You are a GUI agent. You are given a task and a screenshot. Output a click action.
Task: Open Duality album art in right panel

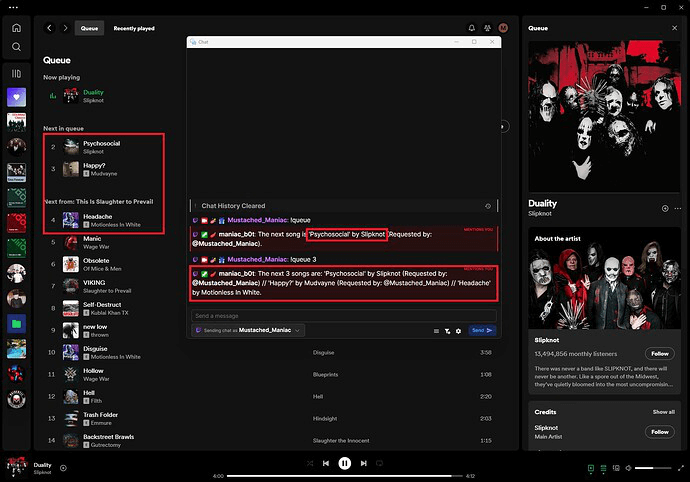[x=604, y=116]
